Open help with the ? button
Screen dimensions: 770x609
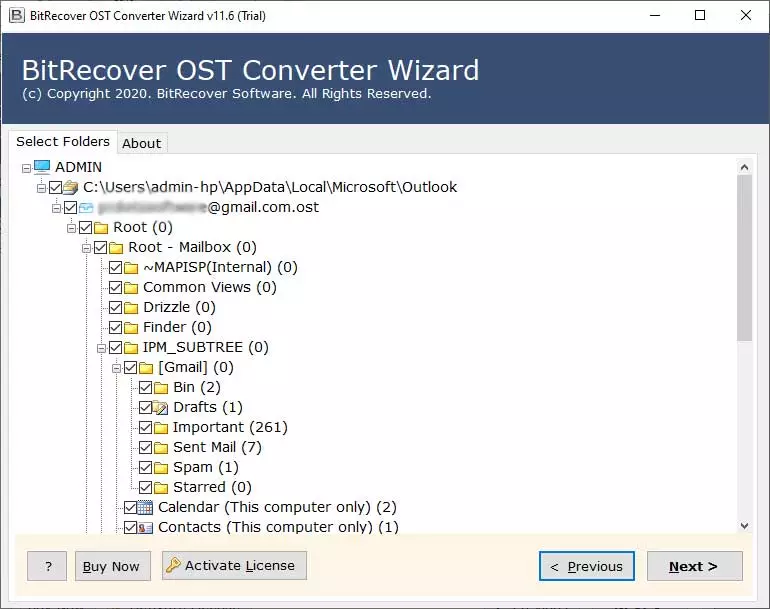pos(47,566)
